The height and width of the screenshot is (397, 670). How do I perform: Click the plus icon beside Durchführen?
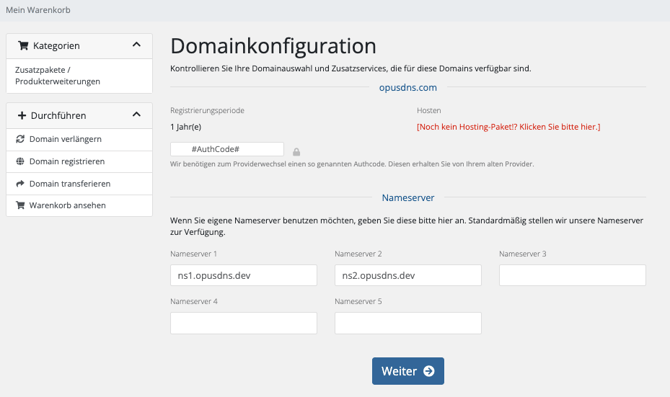[22, 115]
